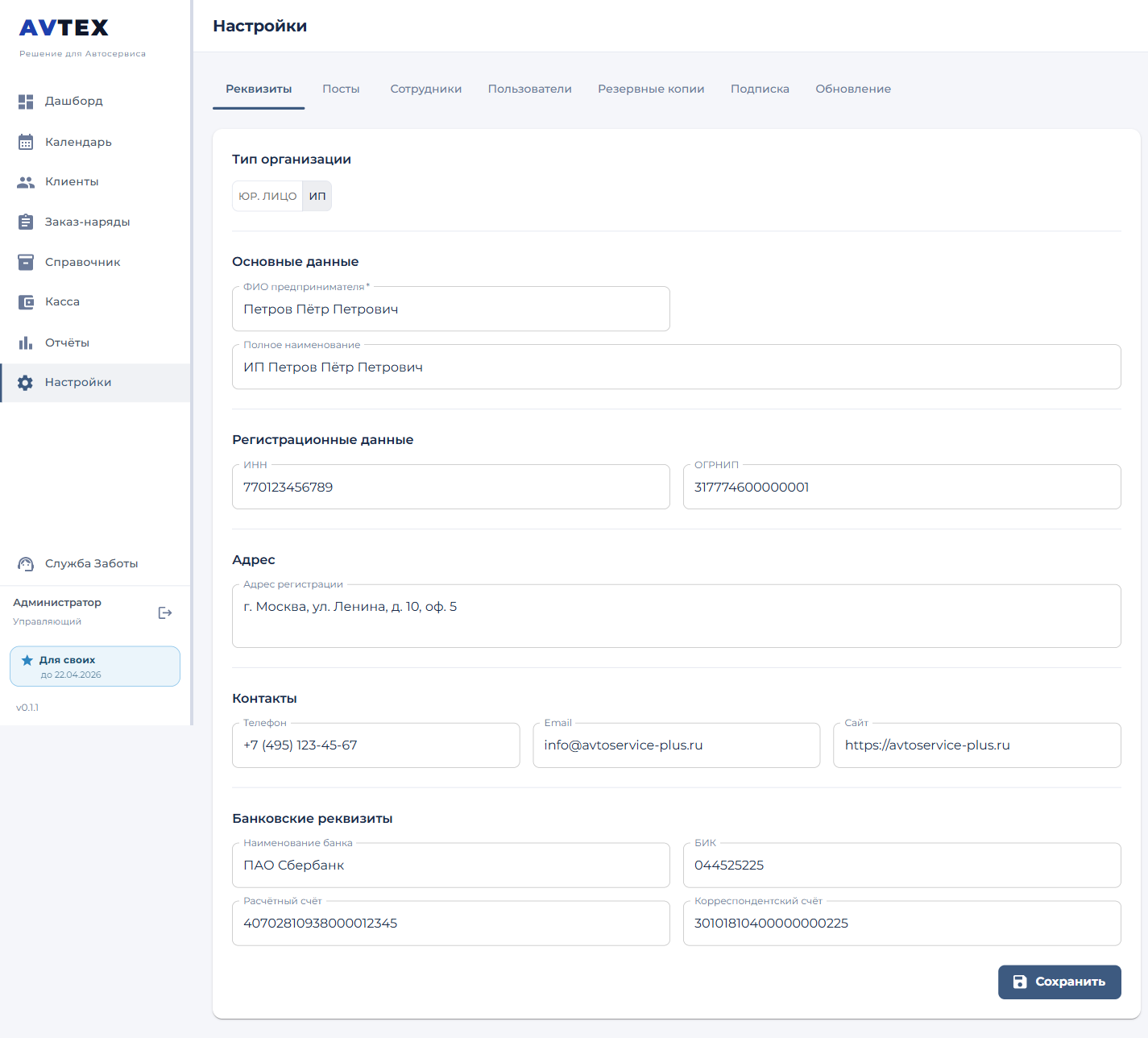Open the Calendar icon in sidebar
The image size is (1148, 1038).
click(x=26, y=142)
